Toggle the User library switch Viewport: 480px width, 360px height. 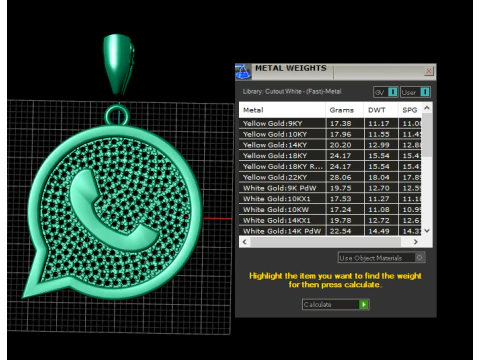pyautogui.click(x=415, y=92)
